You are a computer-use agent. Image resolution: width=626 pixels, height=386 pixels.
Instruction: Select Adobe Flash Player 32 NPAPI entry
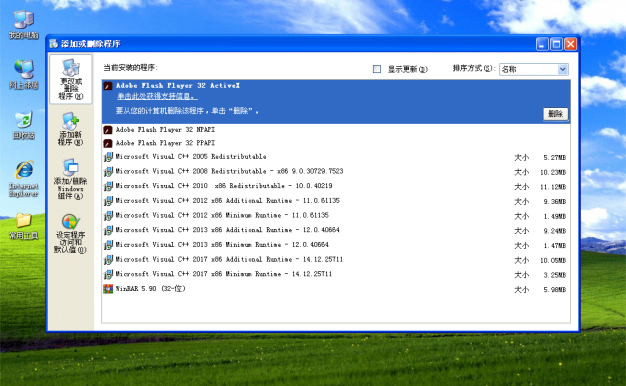tap(336, 130)
